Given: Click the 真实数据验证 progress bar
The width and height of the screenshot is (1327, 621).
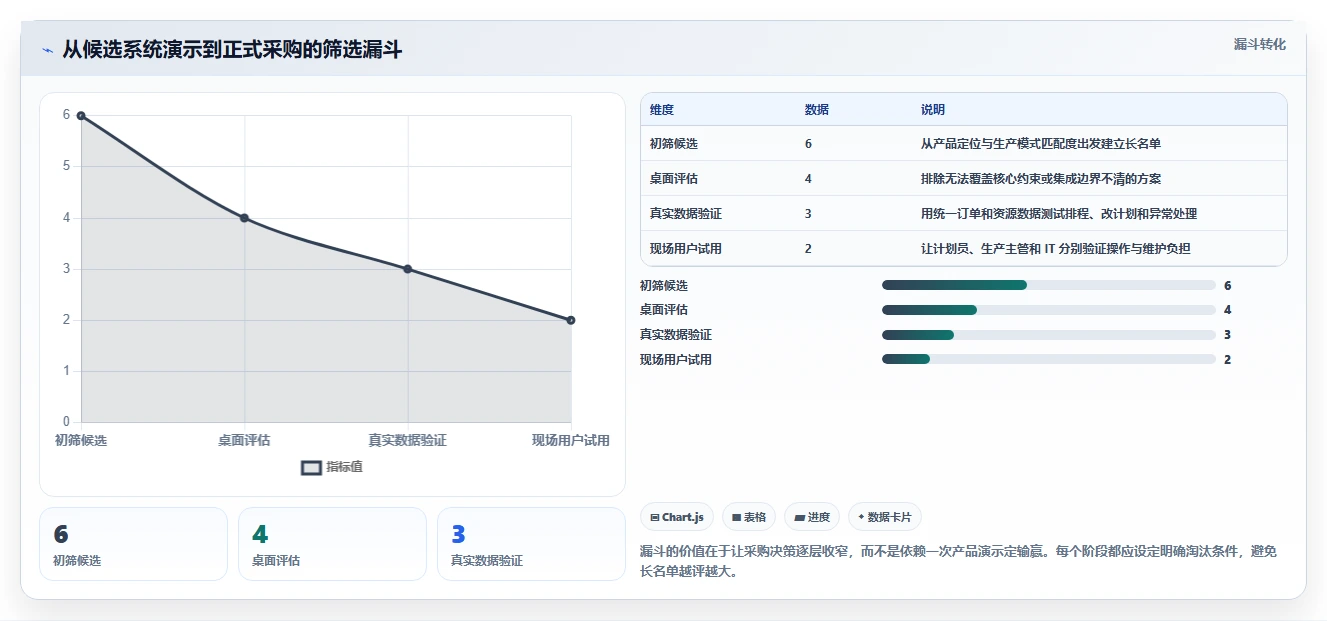Looking at the screenshot, I should (x=1049, y=334).
